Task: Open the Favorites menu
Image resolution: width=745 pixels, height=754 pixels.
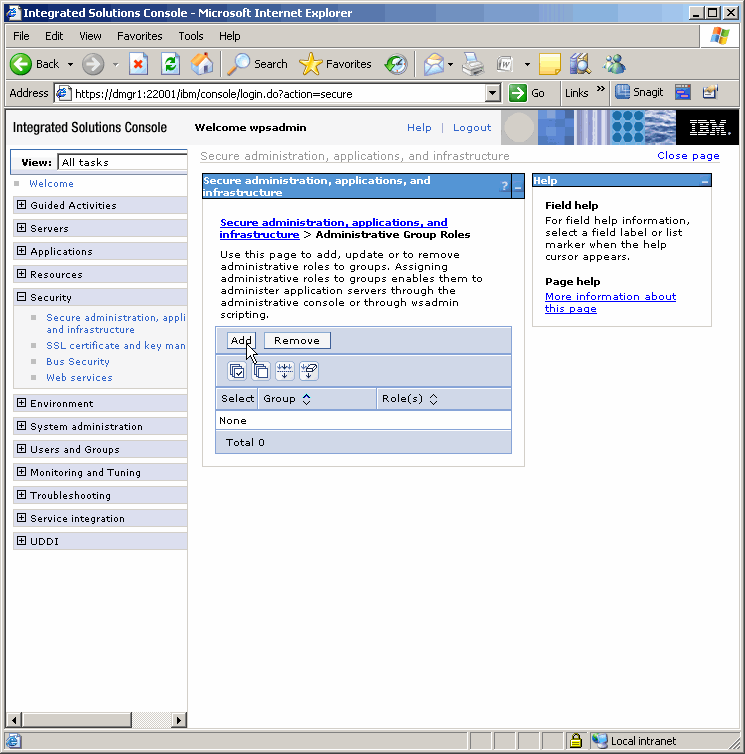Action: tap(139, 36)
